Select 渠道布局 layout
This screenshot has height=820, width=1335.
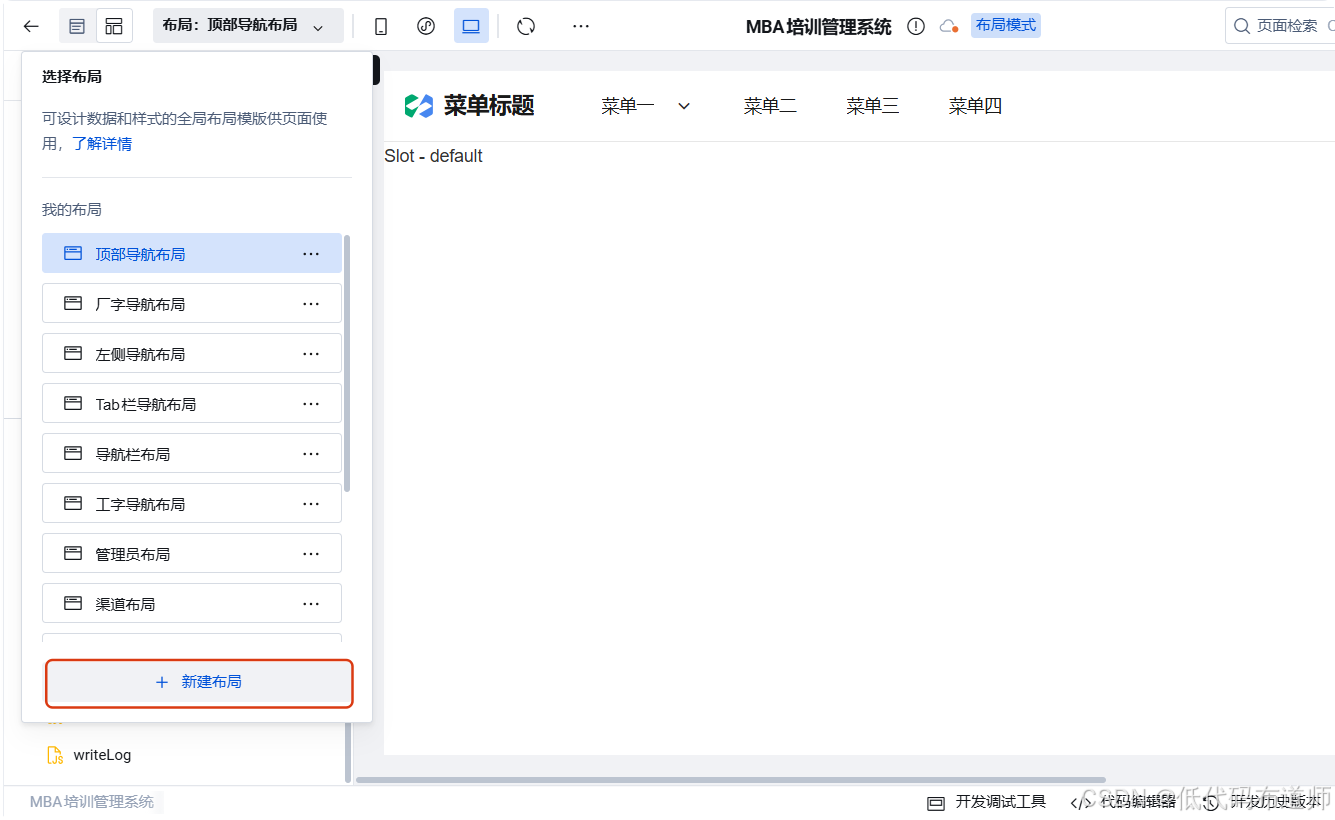[x=192, y=604]
